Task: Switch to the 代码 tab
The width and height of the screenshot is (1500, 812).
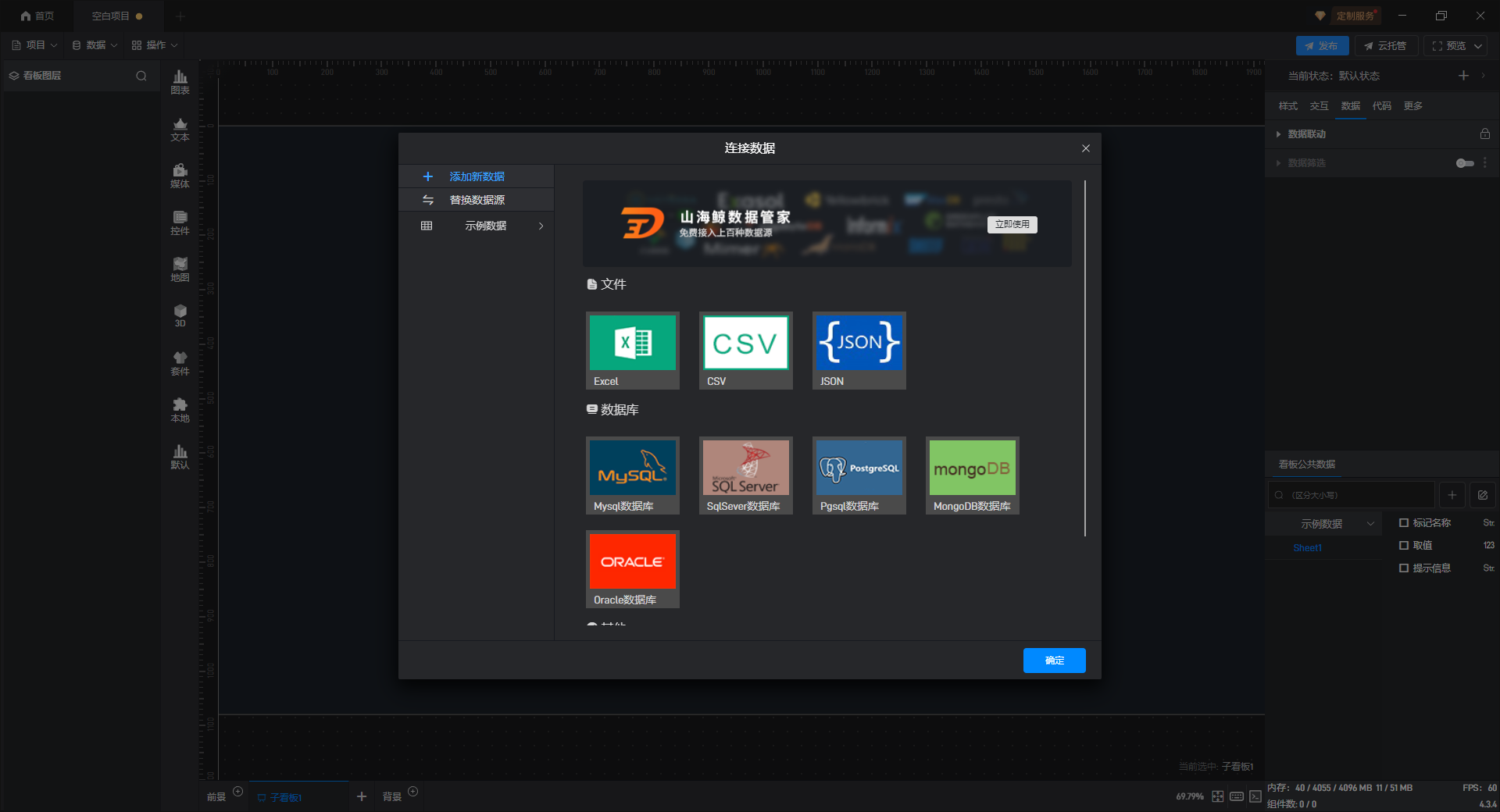Action: pyautogui.click(x=1382, y=106)
